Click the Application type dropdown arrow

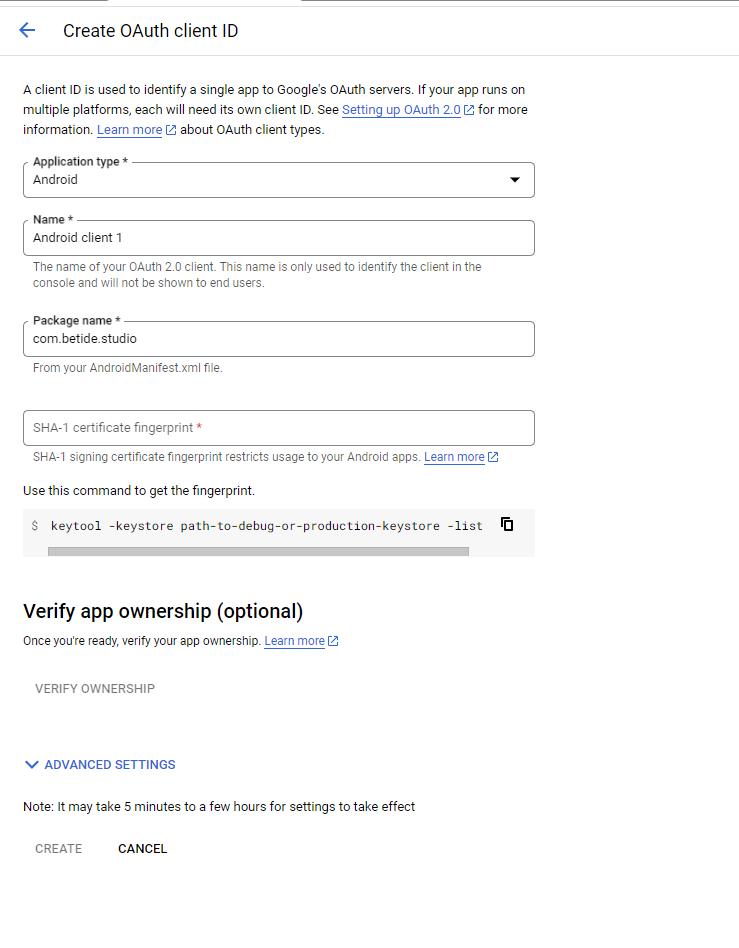[x=515, y=180]
